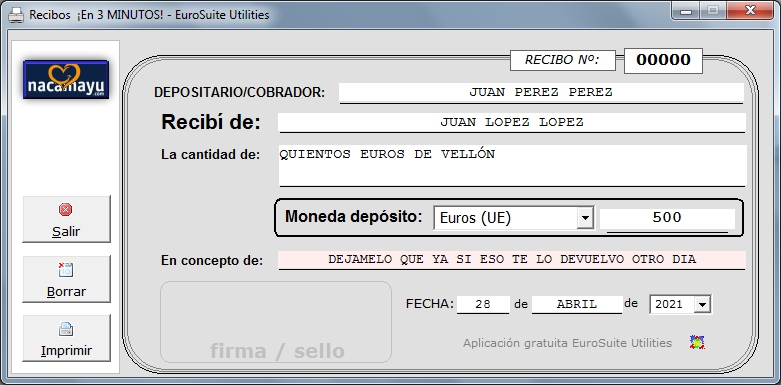Click the deposit amount field showing 500

click(667, 219)
